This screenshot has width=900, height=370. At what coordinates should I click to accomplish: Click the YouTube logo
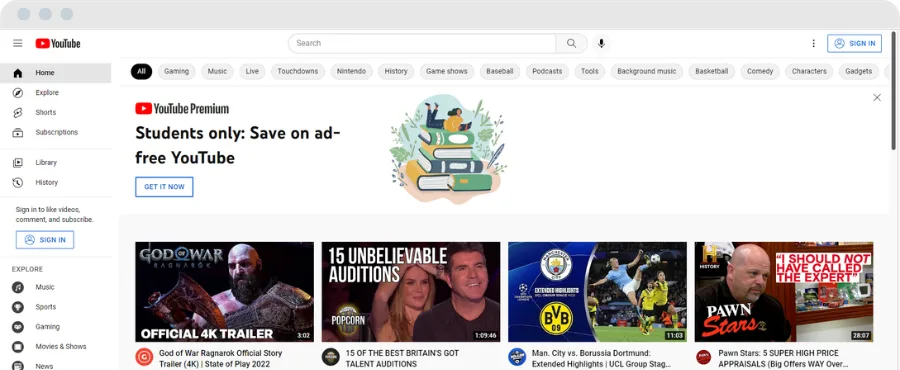pyautogui.click(x=58, y=44)
